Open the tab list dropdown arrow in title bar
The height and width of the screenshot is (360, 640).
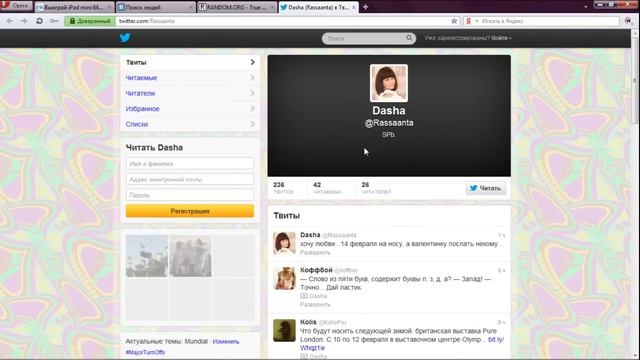coord(586,7)
